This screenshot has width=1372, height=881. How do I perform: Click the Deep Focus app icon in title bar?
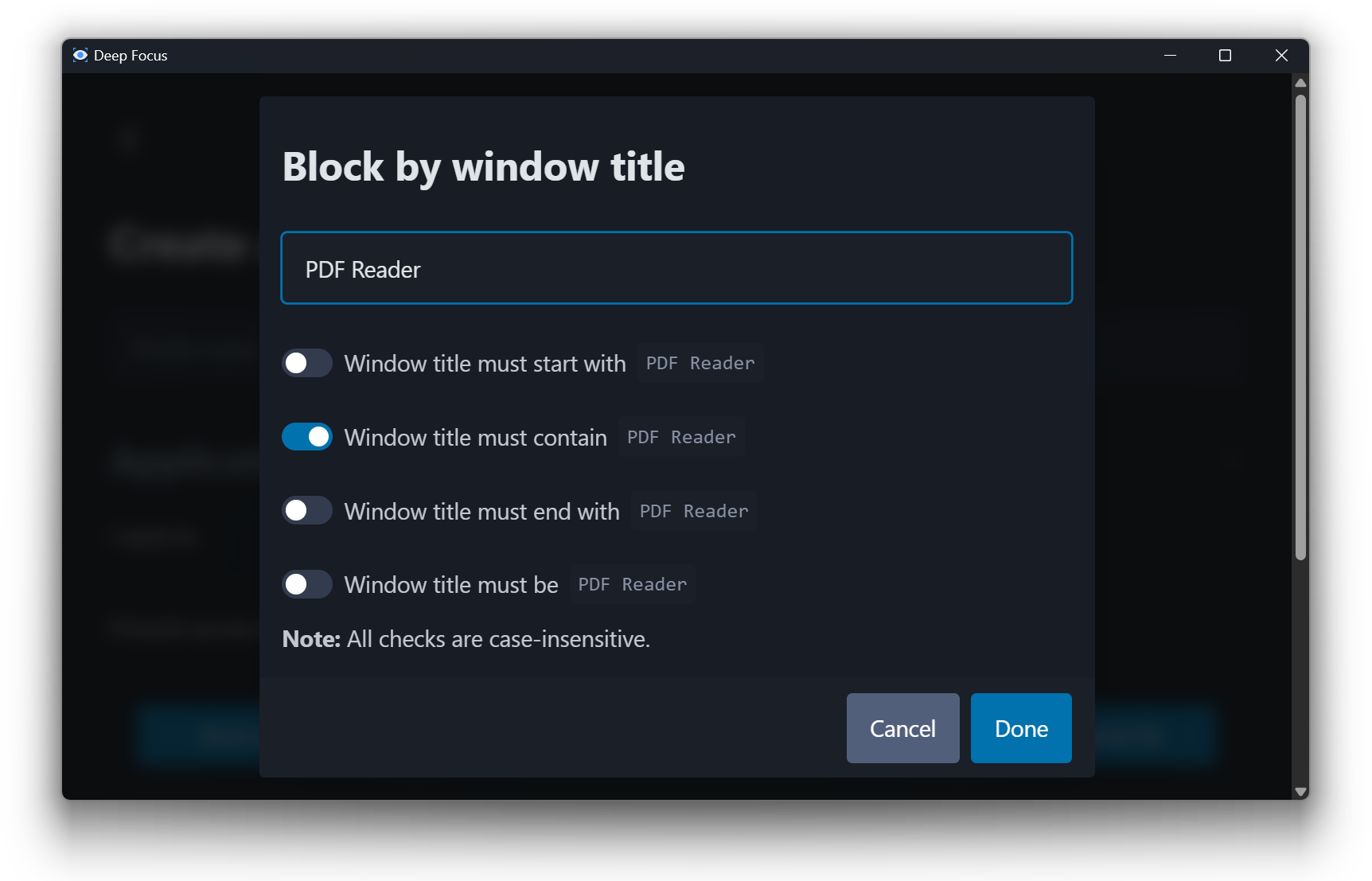[x=80, y=55]
